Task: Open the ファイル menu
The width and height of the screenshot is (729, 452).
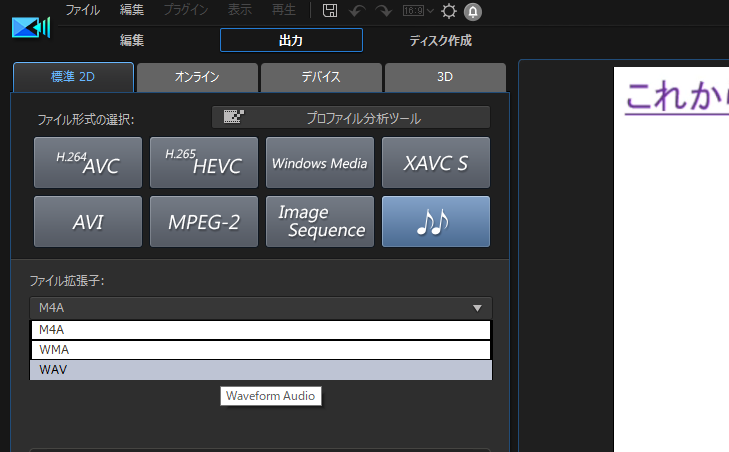Action: pos(82,10)
